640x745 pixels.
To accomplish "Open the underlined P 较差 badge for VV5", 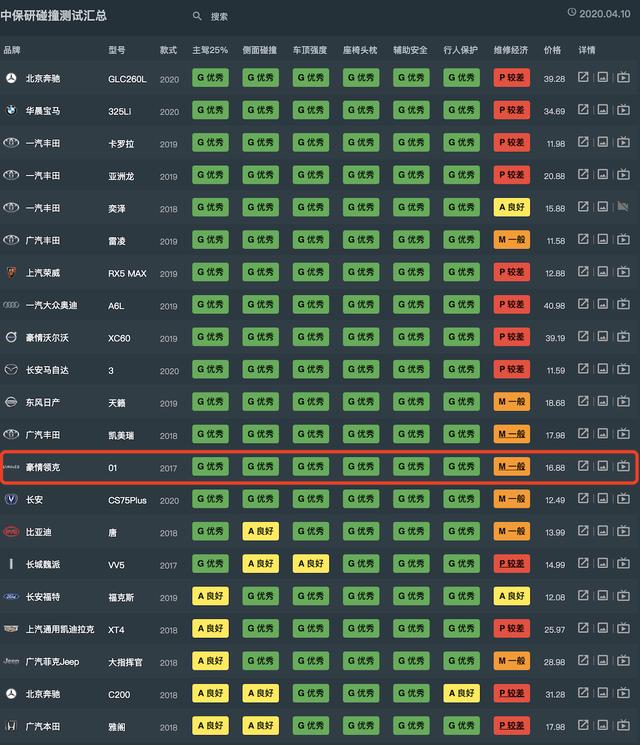I will (512, 564).
